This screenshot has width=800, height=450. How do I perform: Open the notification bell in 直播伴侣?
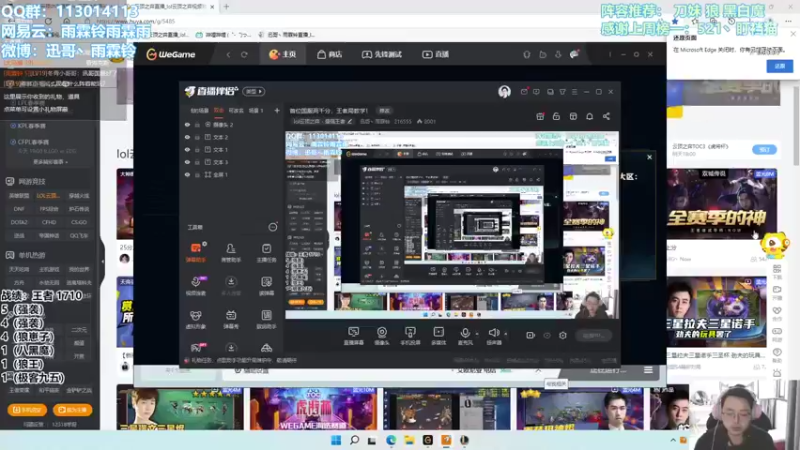589,116
